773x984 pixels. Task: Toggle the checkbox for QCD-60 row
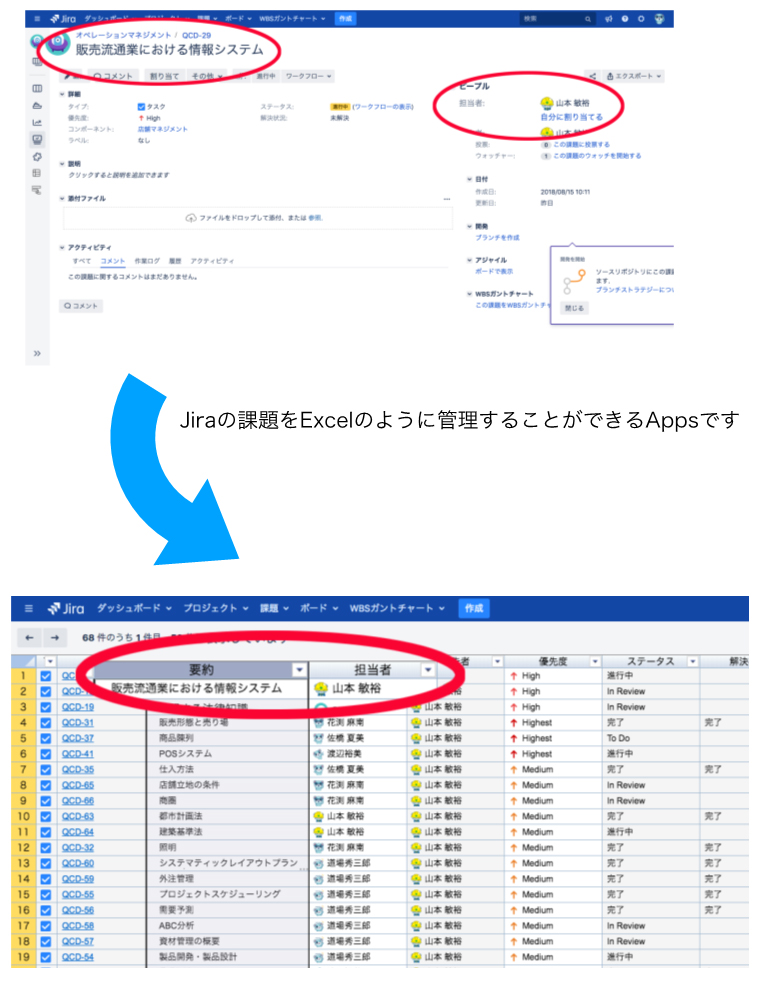click(x=46, y=864)
